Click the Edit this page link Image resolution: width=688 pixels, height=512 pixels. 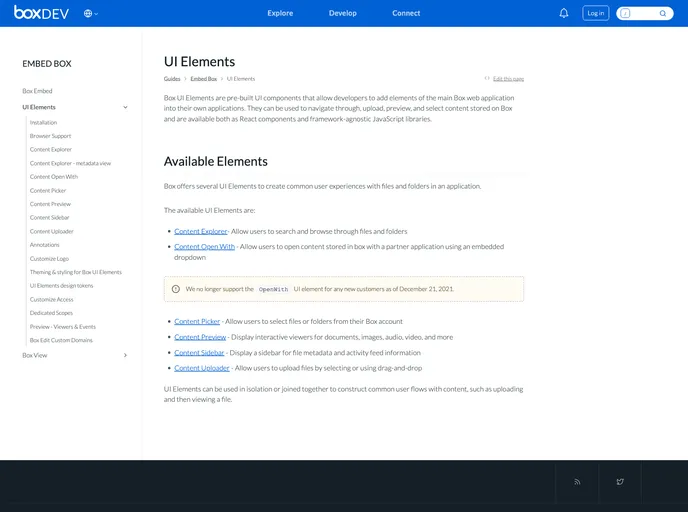pos(509,79)
